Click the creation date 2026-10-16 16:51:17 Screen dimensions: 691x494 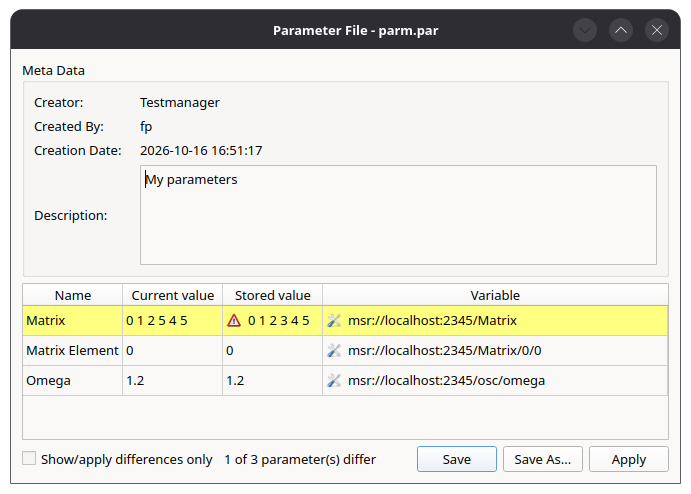(x=201, y=151)
